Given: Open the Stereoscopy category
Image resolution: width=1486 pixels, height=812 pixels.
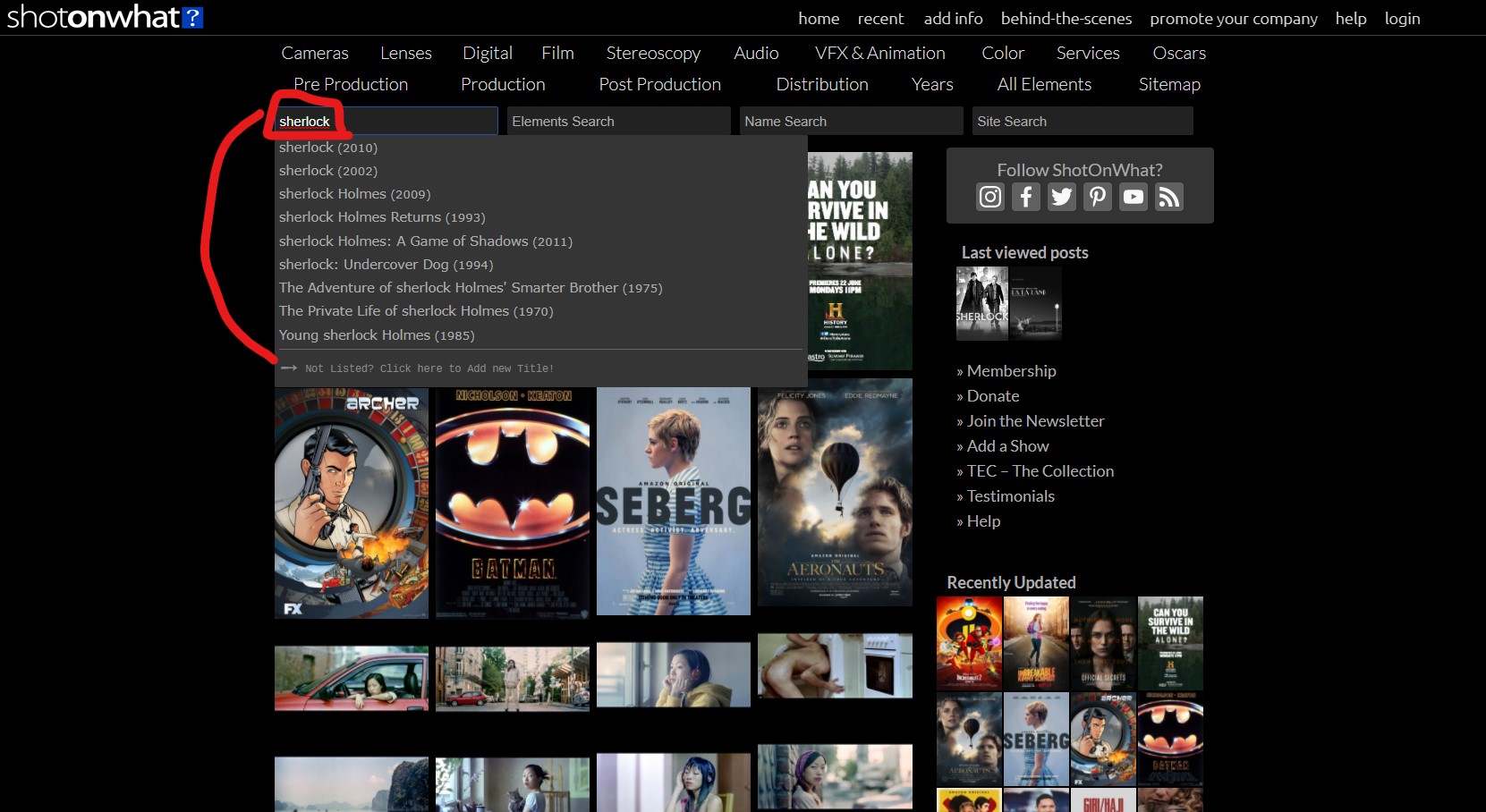Looking at the screenshot, I should 653,53.
